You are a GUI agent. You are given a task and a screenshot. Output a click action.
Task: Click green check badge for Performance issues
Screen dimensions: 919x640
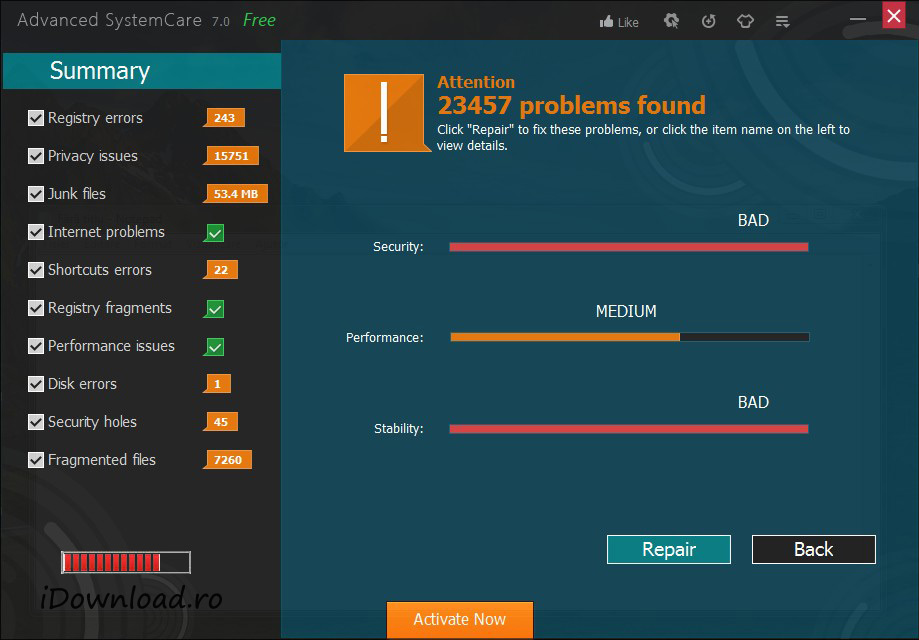[215, 347]
